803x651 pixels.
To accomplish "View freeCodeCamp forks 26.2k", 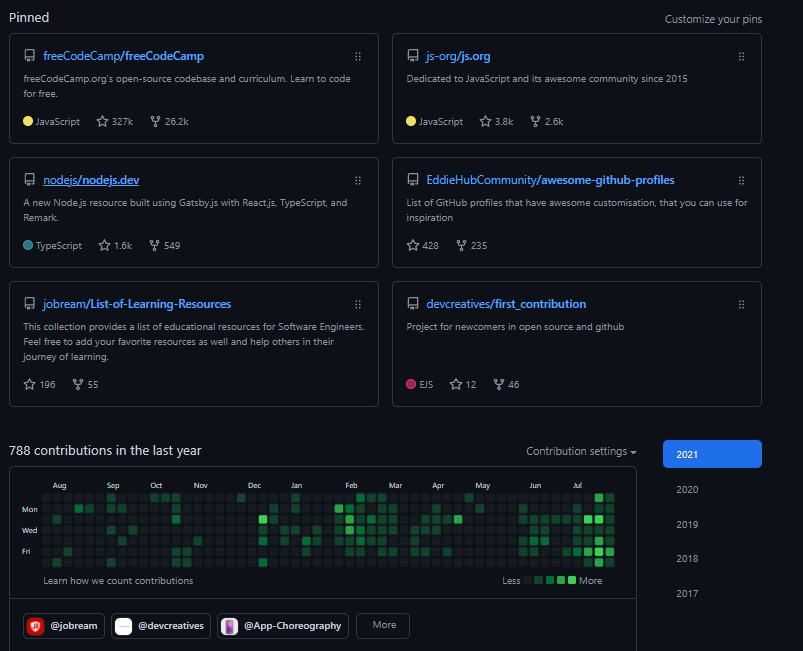I will coord(170,121).
